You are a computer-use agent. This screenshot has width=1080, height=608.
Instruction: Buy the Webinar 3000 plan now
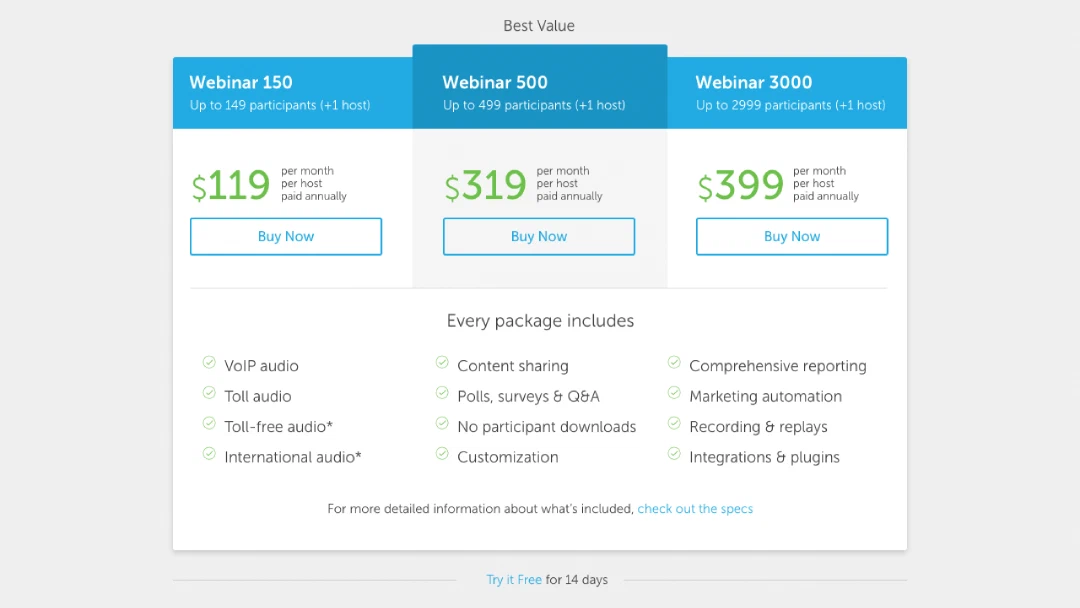pos(791,236)
